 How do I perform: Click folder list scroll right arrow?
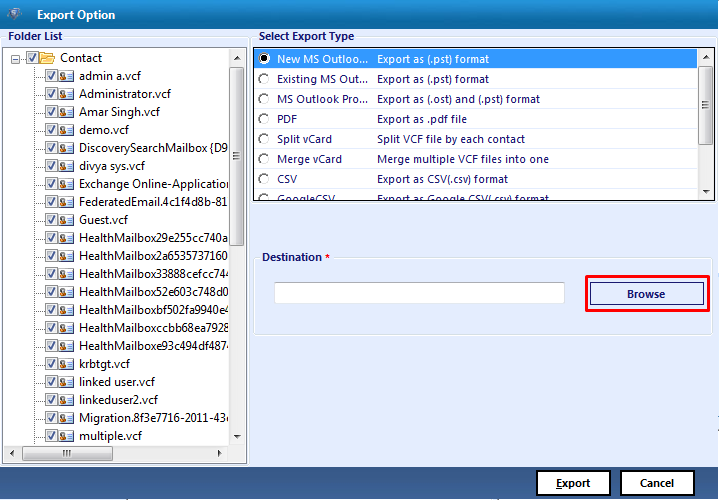click(x=220, y=453)
